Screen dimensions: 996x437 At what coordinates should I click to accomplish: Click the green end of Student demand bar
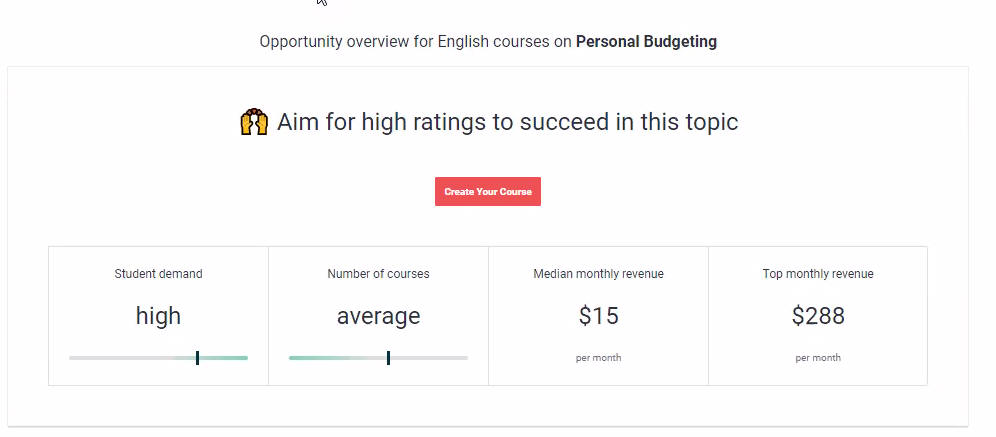coord(224,358)
